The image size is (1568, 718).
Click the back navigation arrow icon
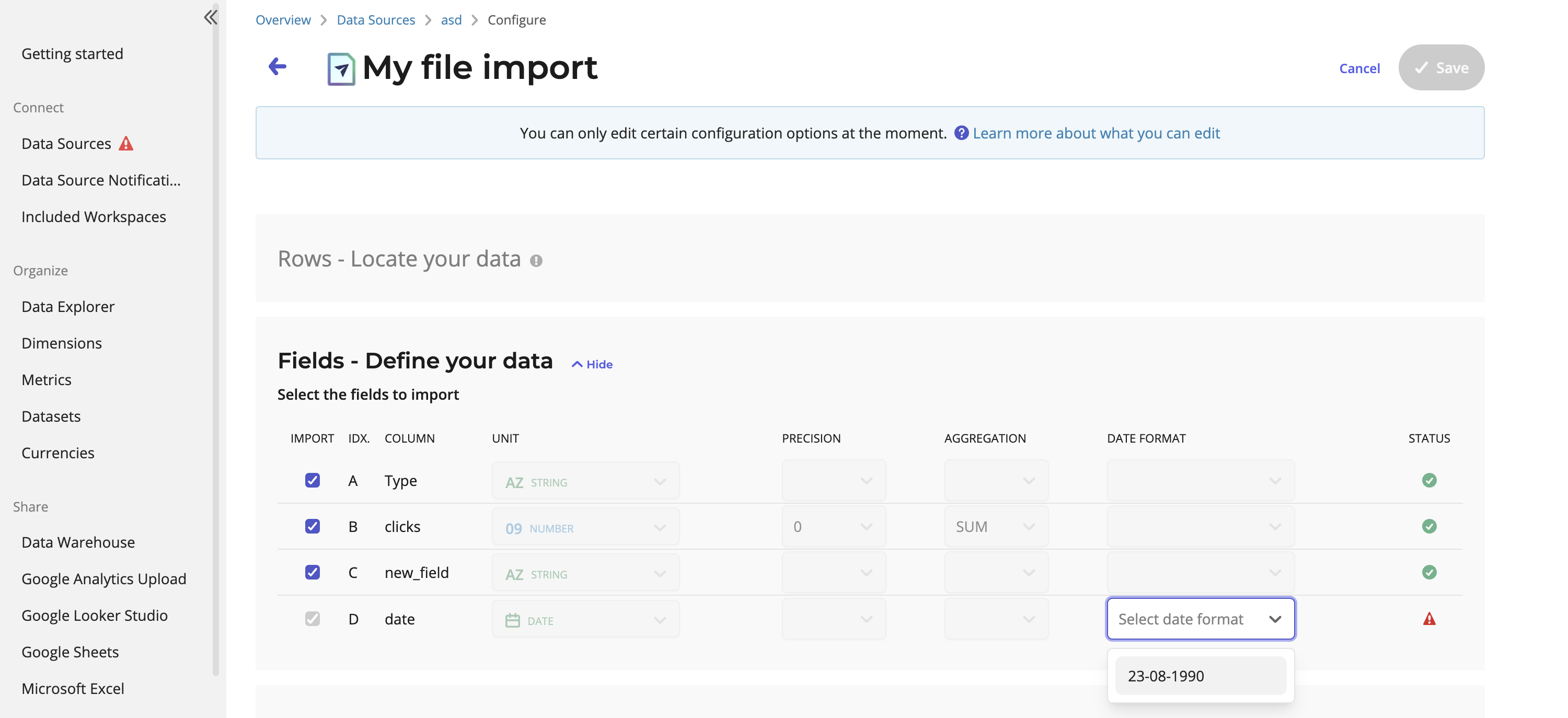pyautogui.click(x=277, y=67)
